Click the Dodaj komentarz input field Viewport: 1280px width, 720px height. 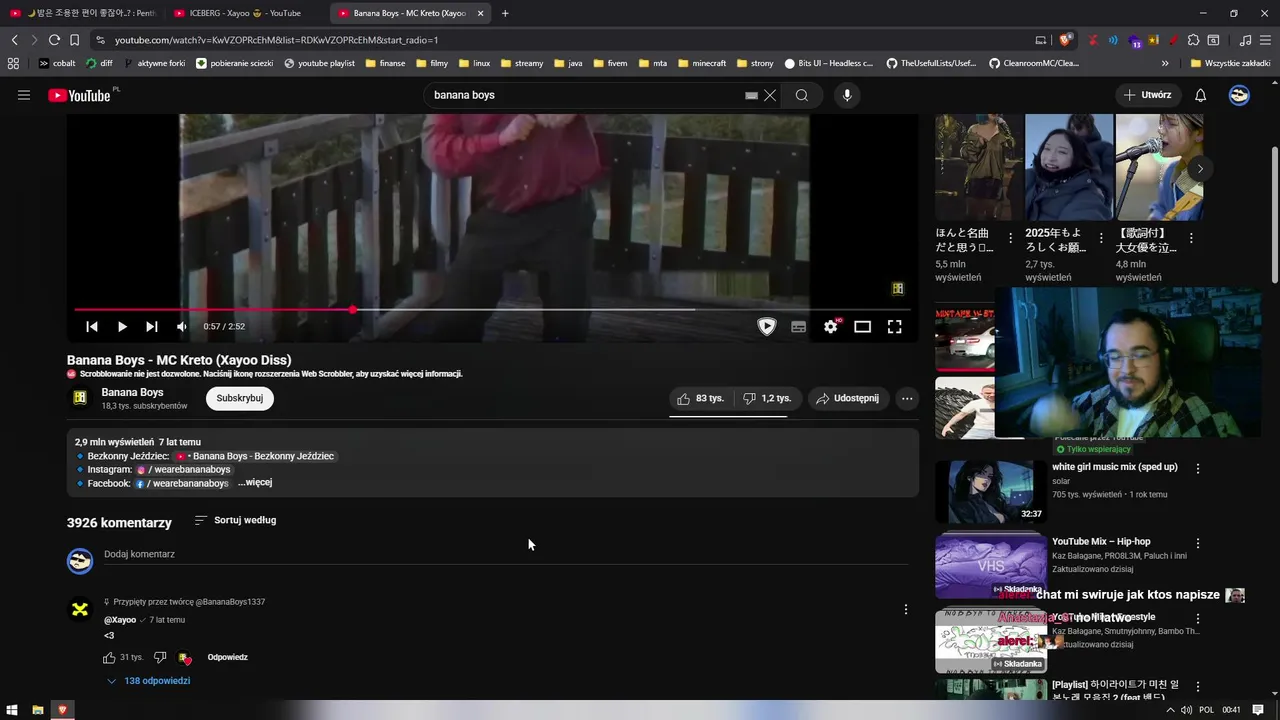click(506, 555)
